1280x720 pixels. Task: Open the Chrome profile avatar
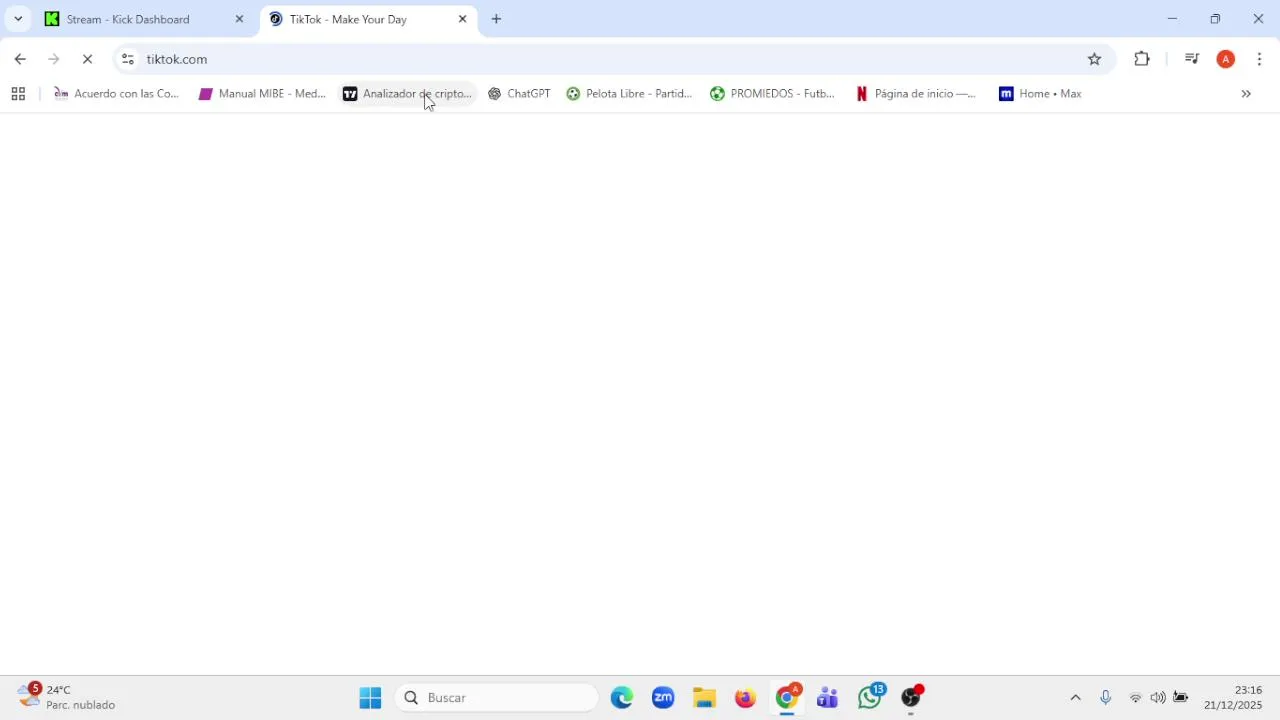tap(1226, 59)
